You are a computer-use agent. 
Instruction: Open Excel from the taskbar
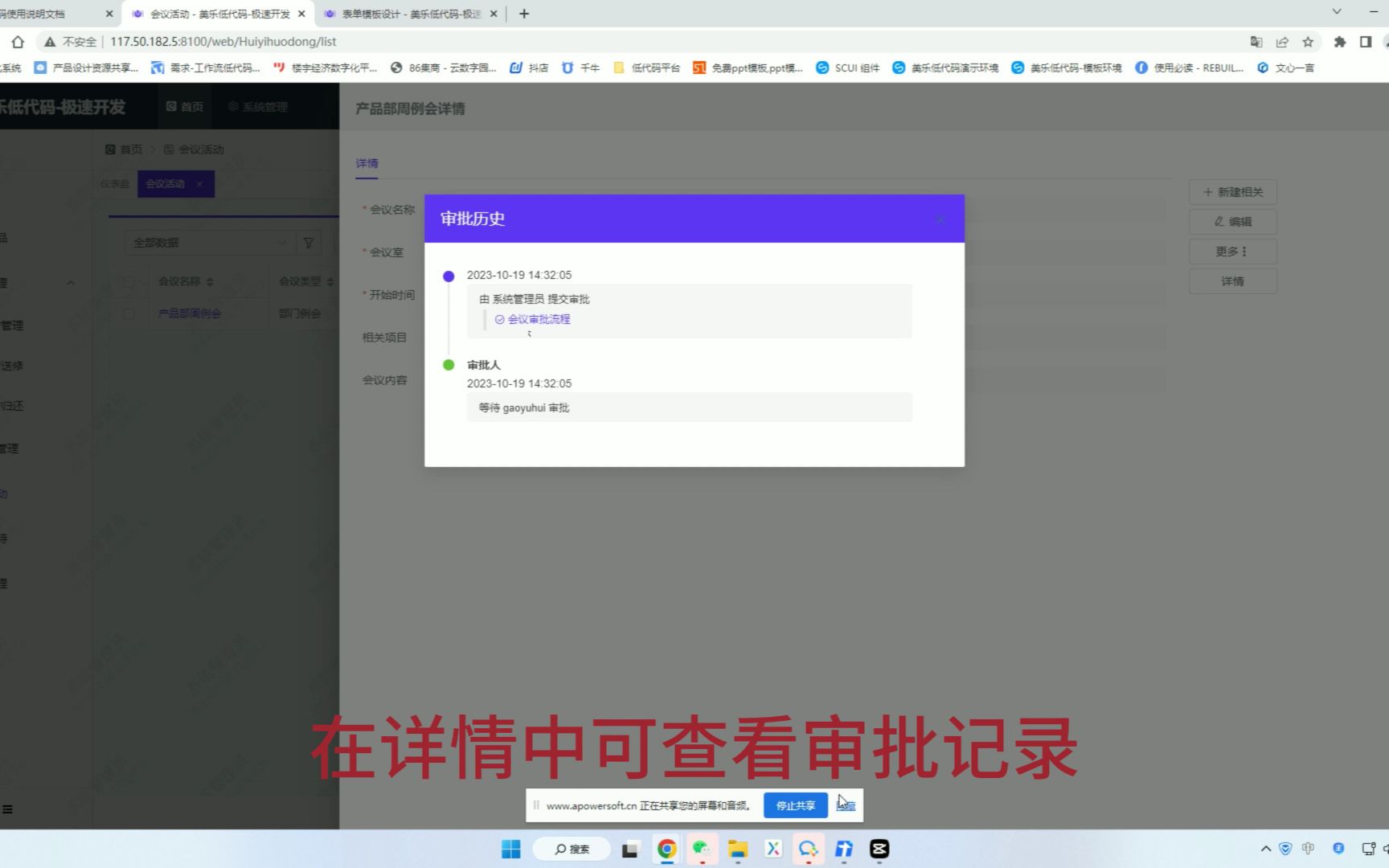pyautogui.click(x=772, y=849)
